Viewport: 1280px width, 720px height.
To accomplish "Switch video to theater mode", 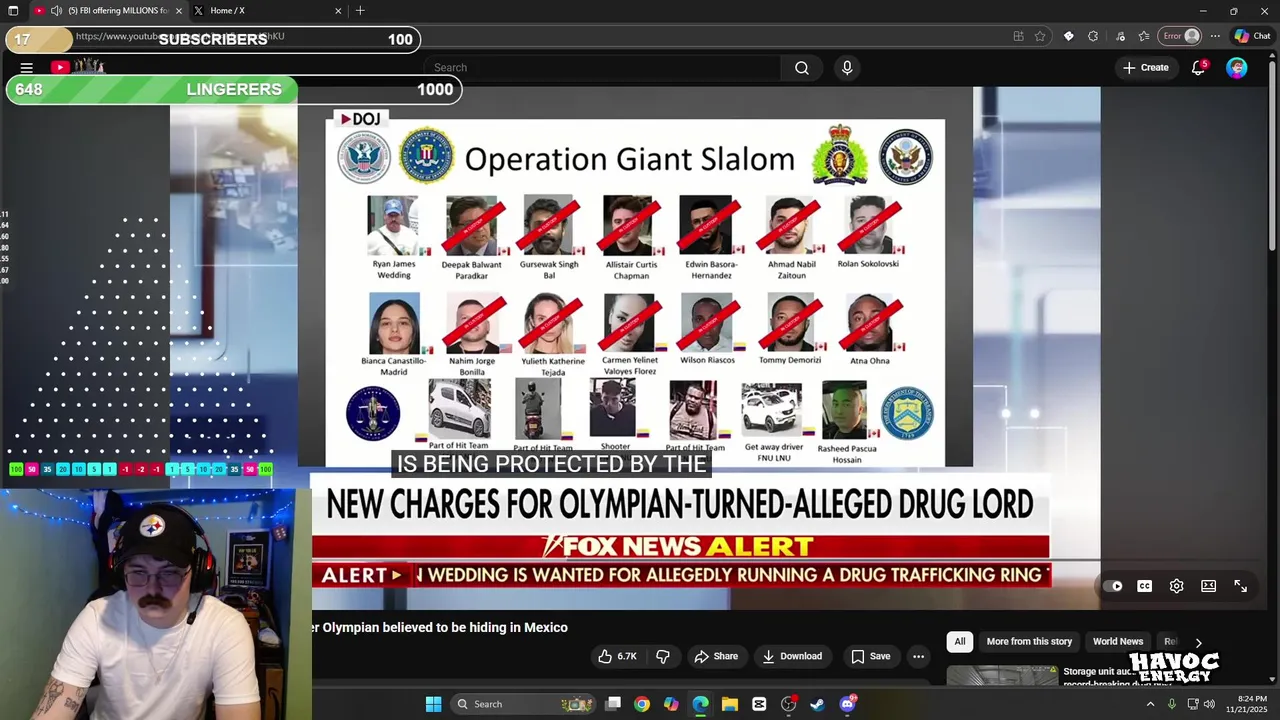I will pyautogui.click(x=1209, y=586).
